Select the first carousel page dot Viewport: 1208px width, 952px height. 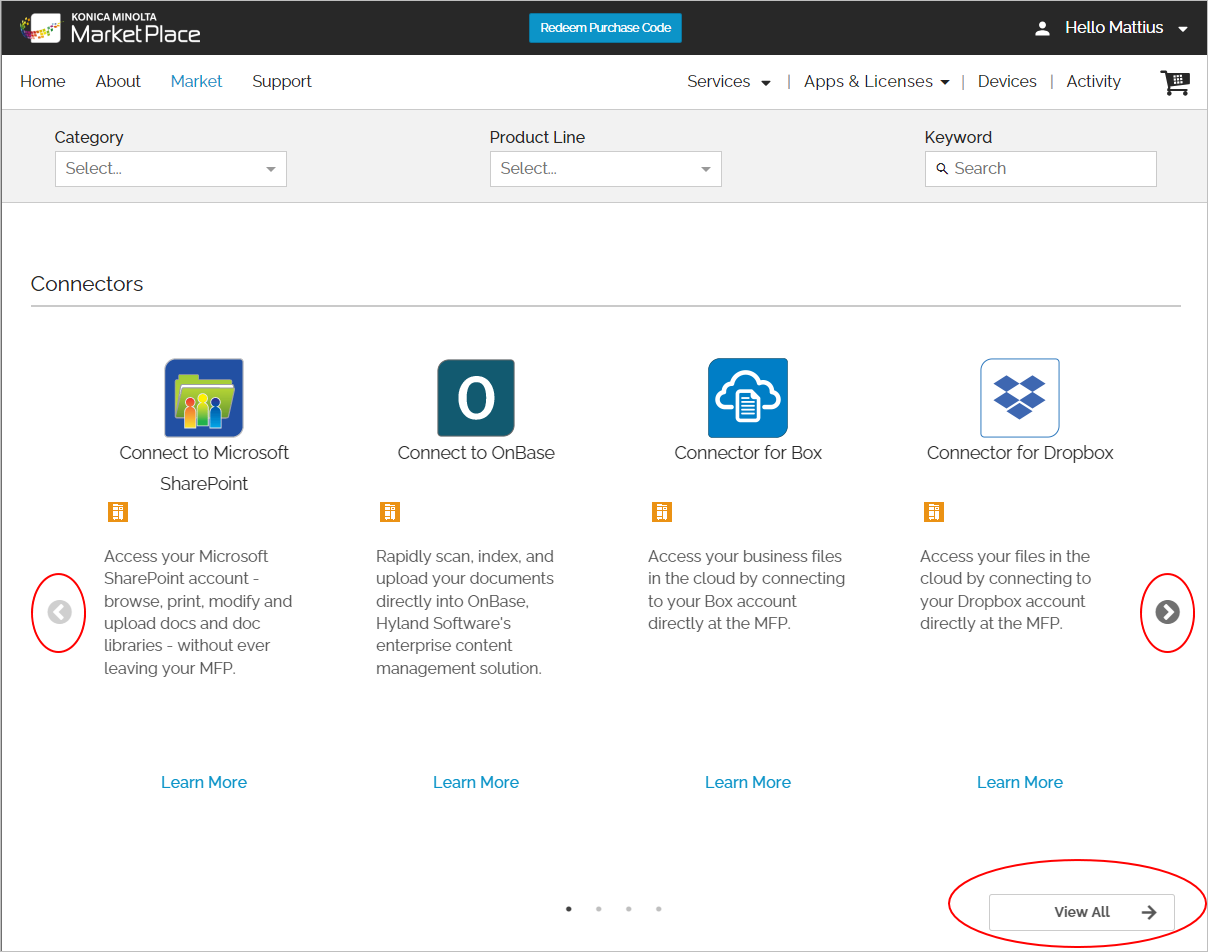click(569, 909)
